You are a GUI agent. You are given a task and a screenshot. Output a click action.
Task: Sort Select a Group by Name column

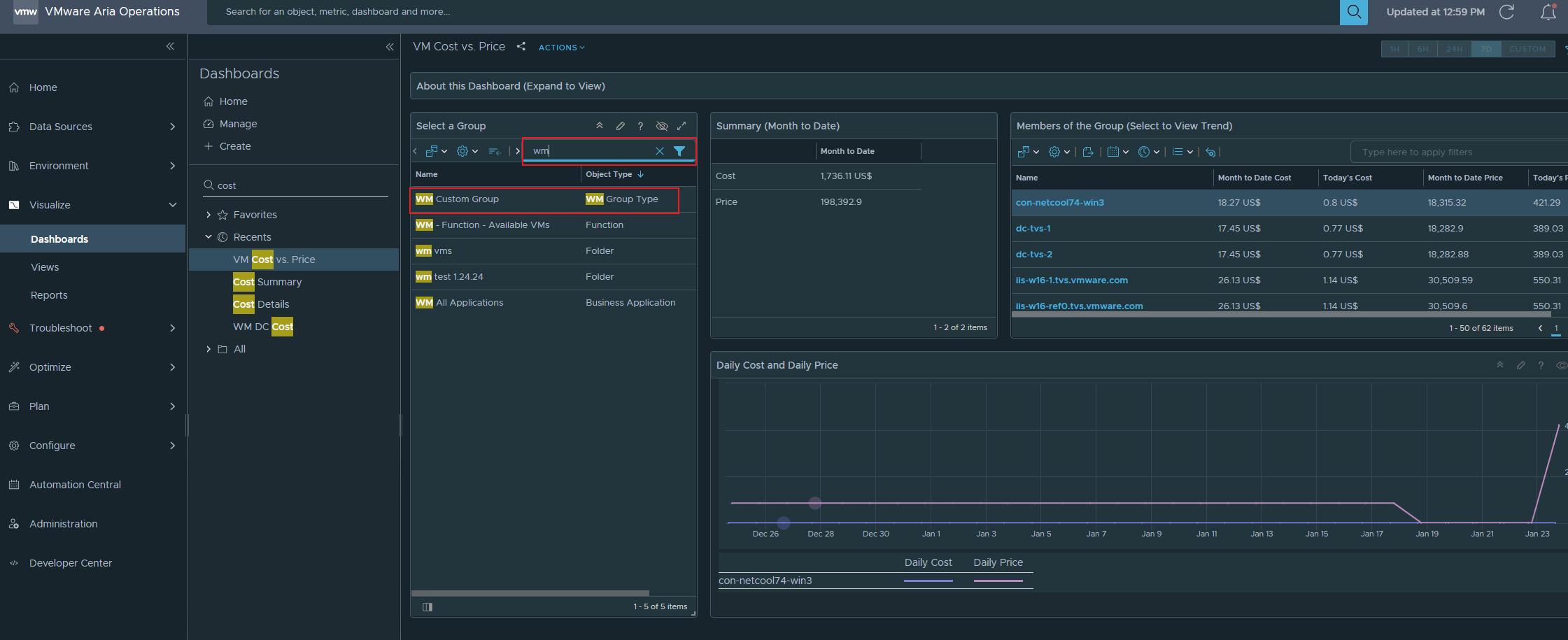point(426,174)
